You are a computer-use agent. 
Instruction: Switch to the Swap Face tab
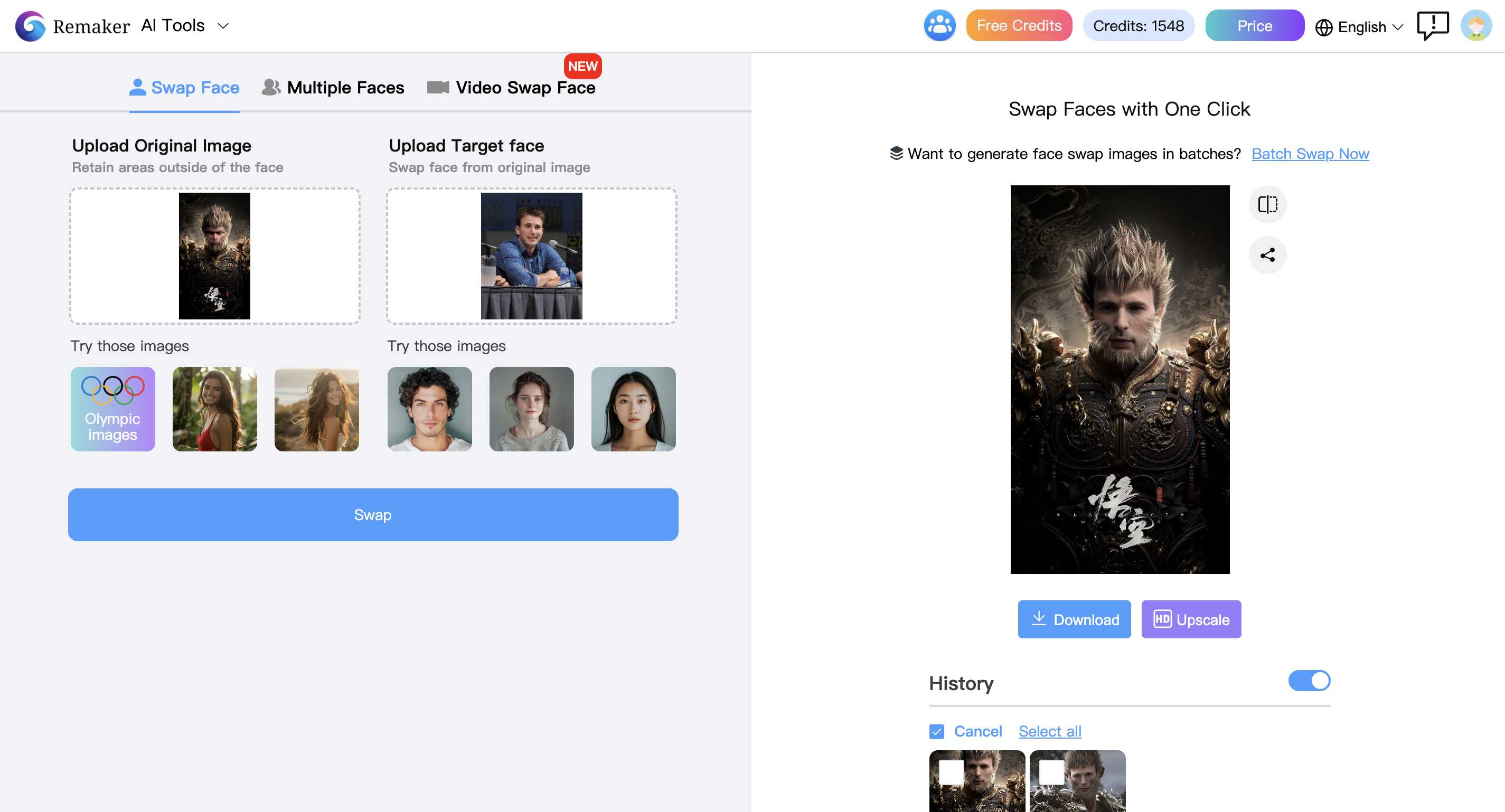(184, 88)
